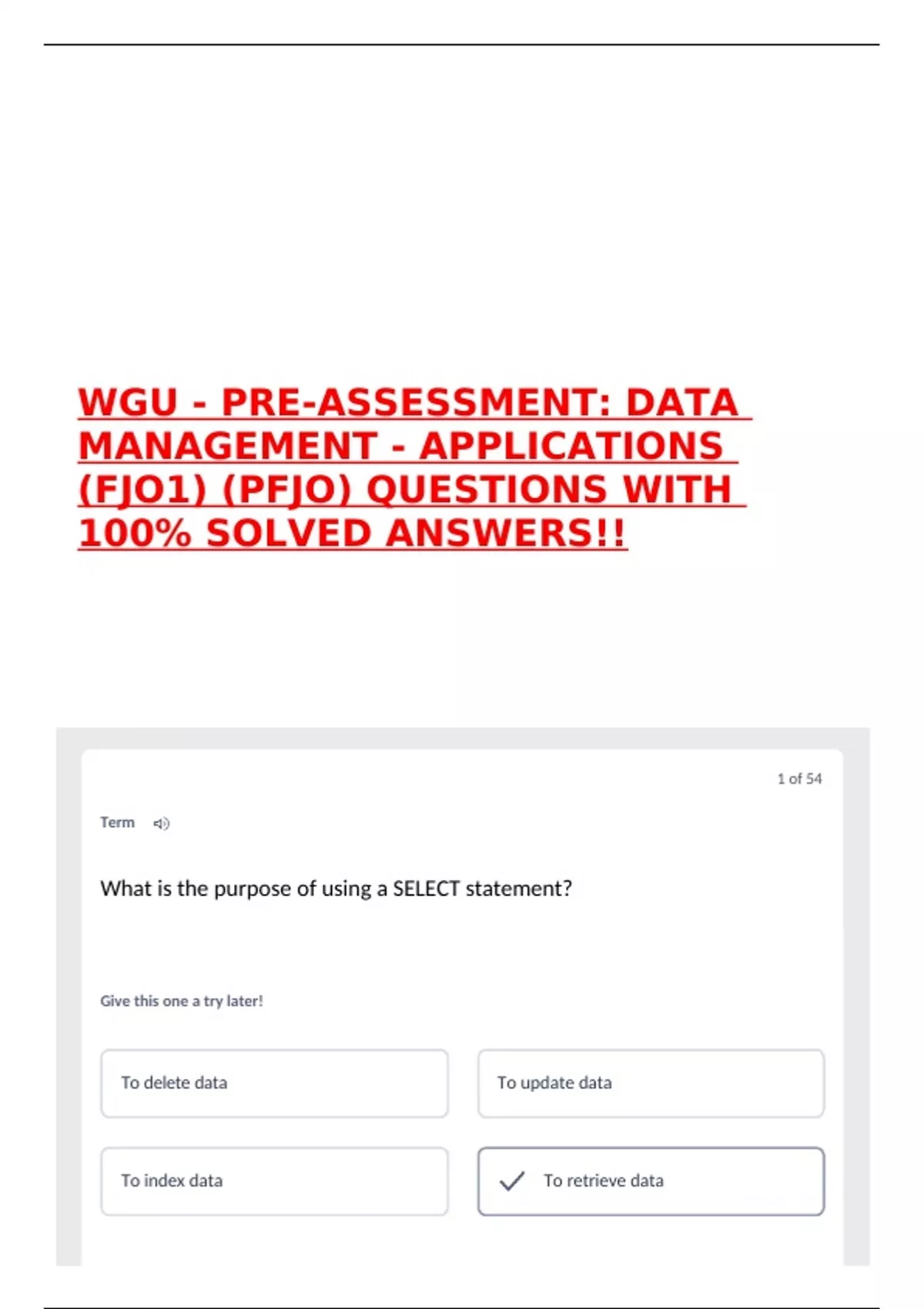Click the word "APPLICATIONS" in the heading

point(571,447)
